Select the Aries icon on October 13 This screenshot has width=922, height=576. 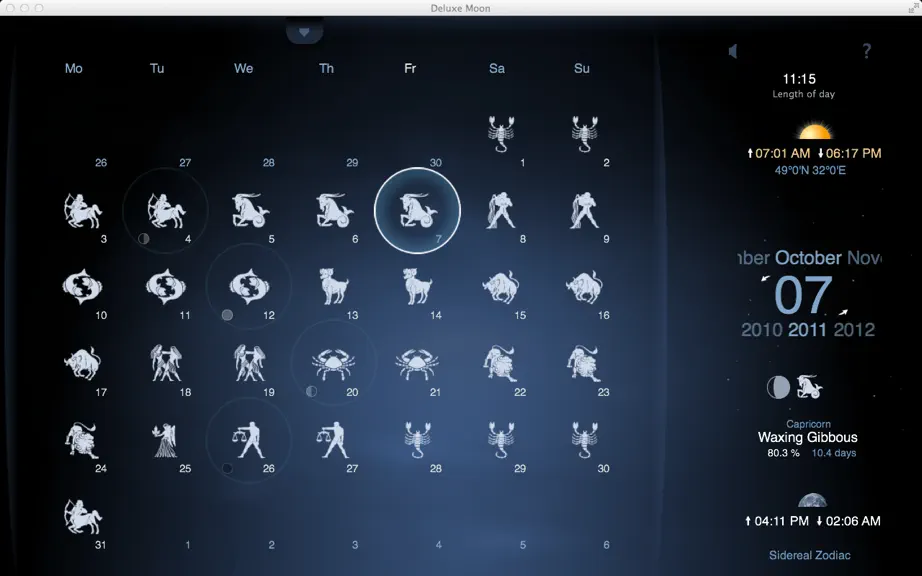coord(333,286)
